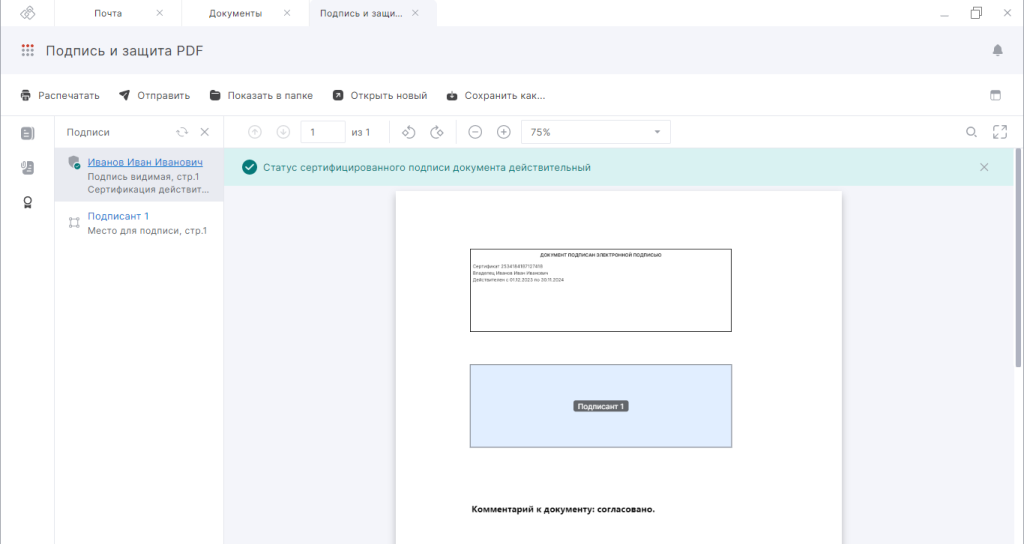Image resolution: width=1024 pixels, height=544 pixels.
Task: Click the page number input field
Action: [323, 132]
